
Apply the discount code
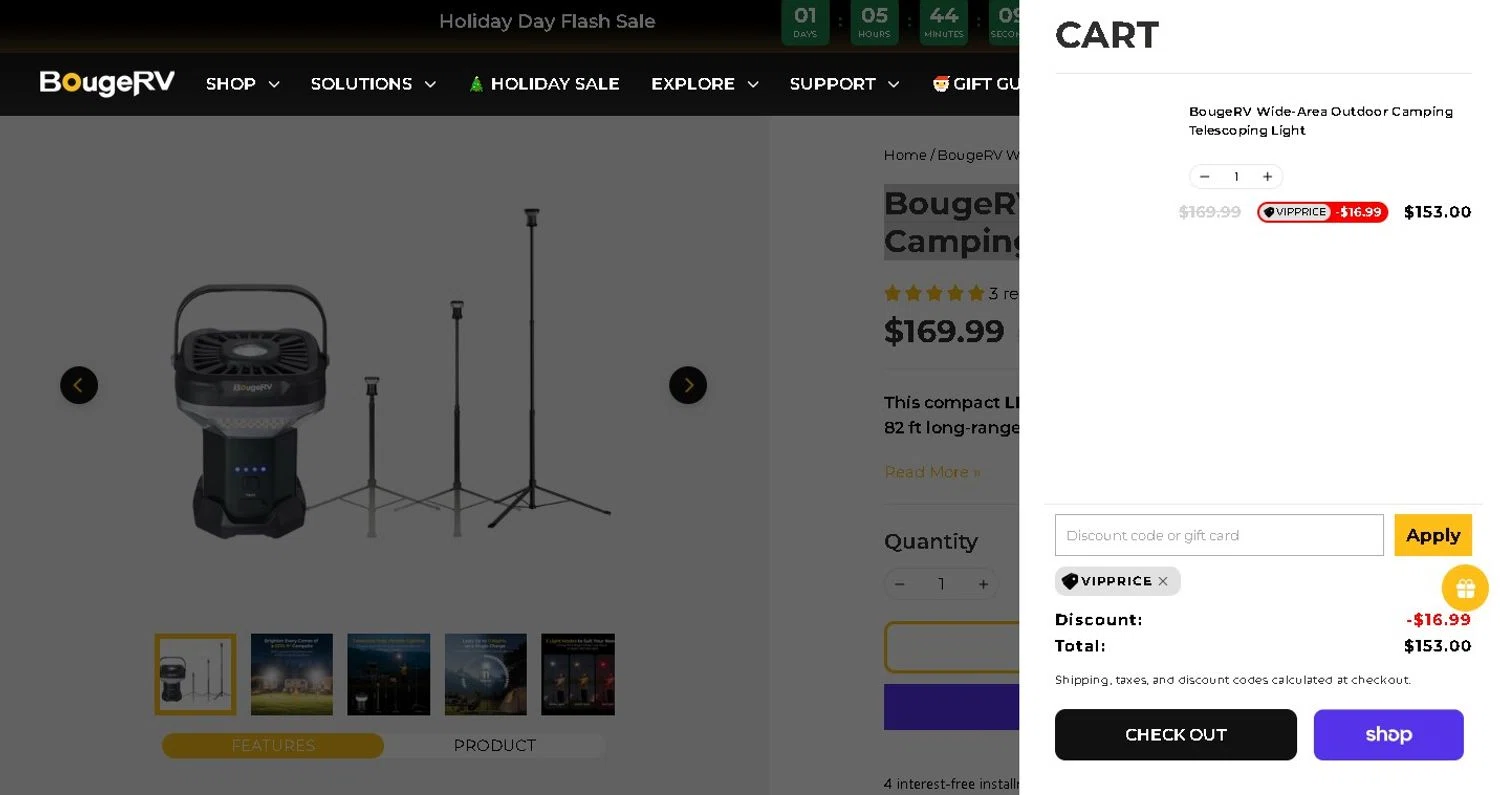point(1432,535)
